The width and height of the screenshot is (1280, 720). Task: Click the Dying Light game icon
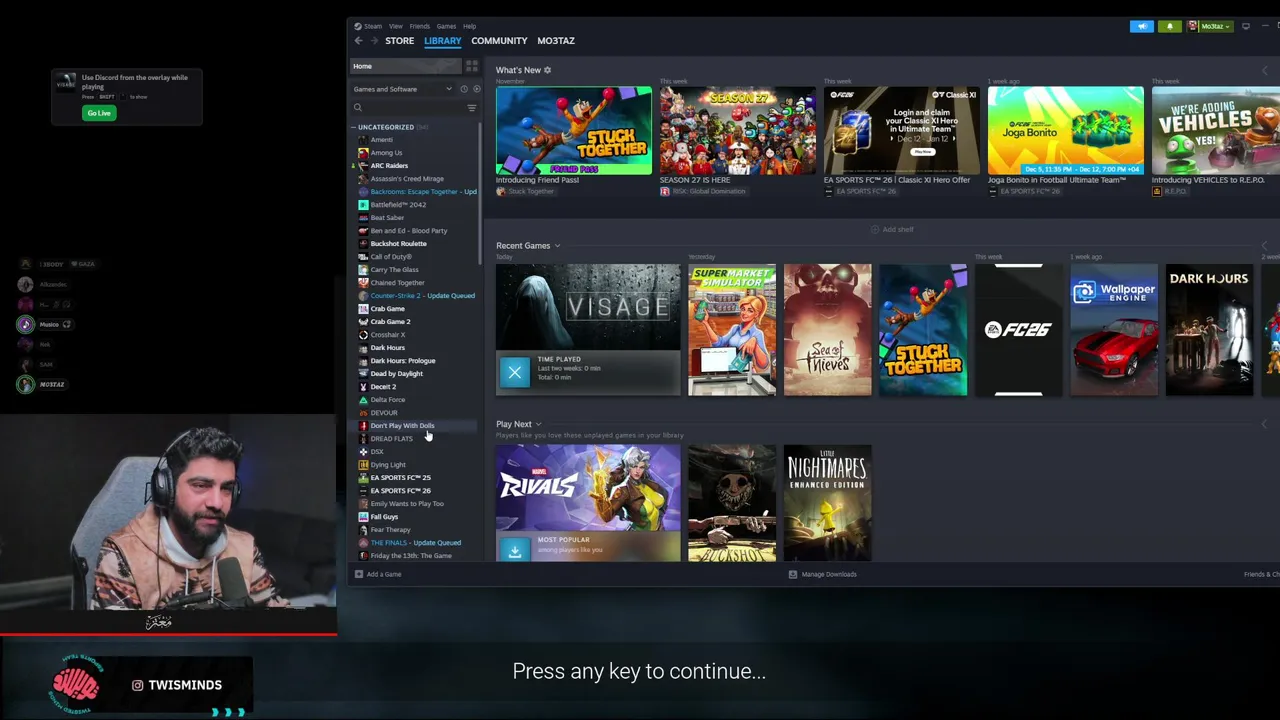[363, 465]
